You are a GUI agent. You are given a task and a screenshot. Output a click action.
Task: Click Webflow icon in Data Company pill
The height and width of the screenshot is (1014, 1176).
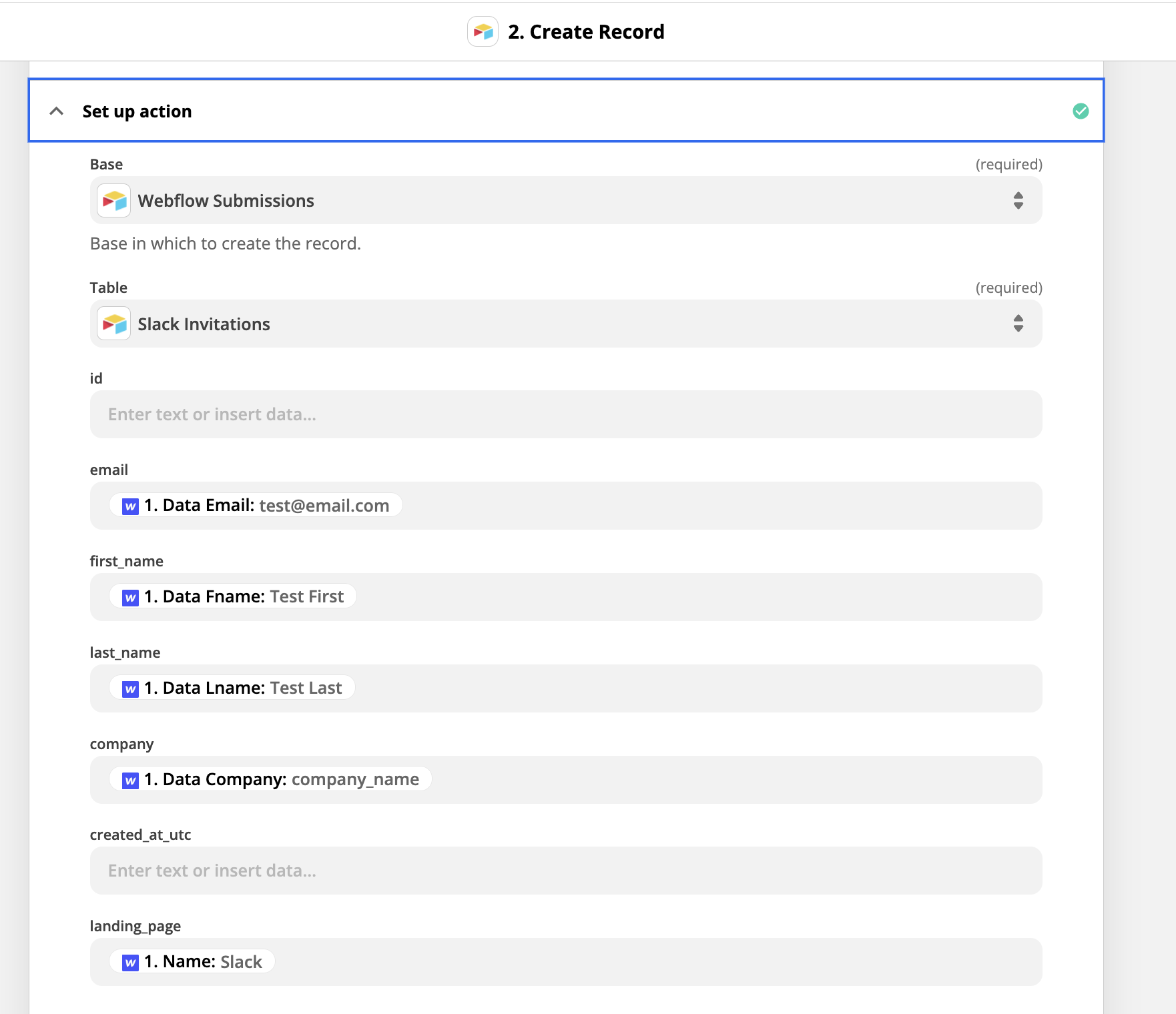coord(130,781)
